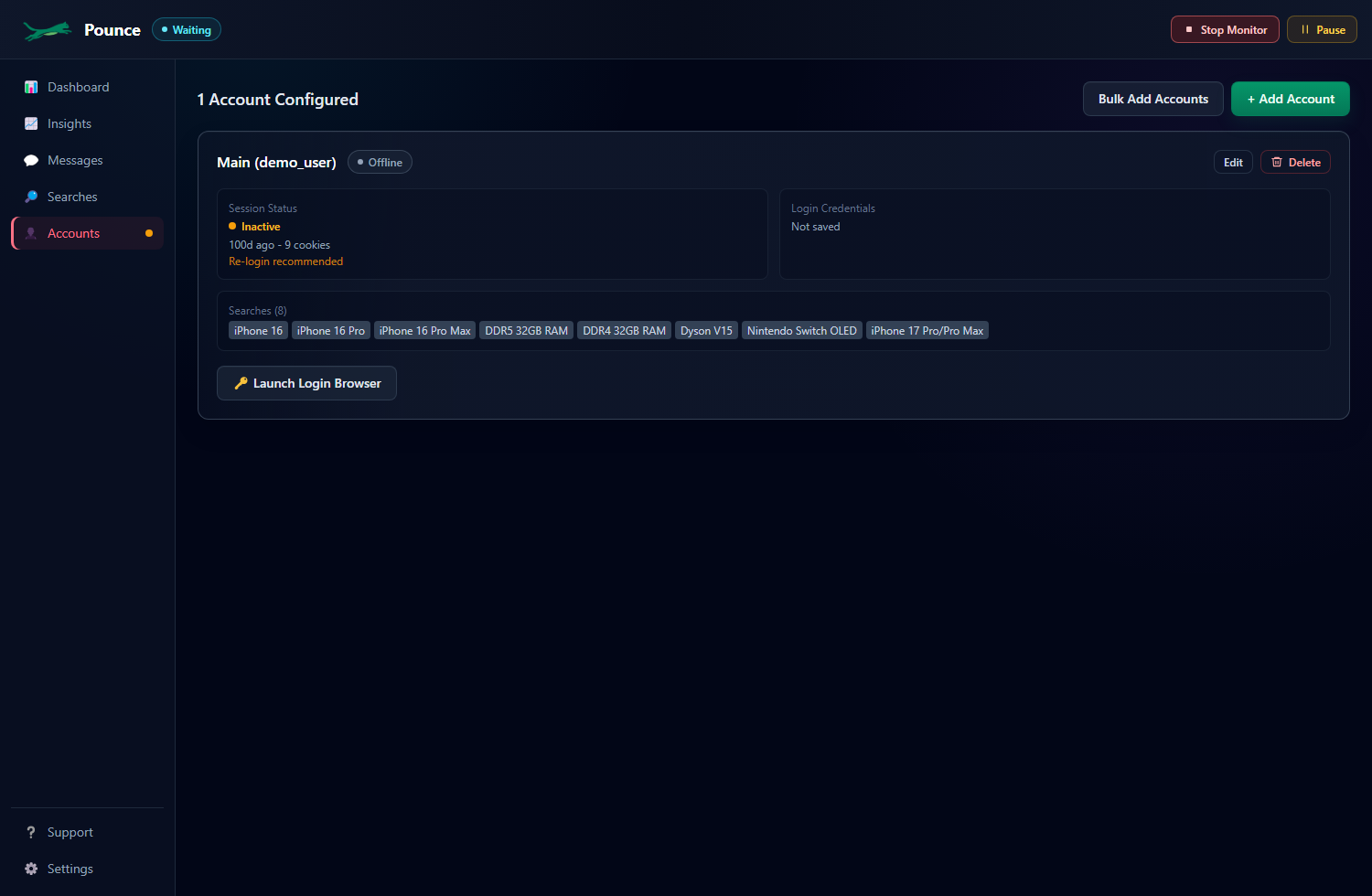This screenshot has width=1372, height=896.
Task: Click the Messages speech bubble icon
Action: (31, 160)
